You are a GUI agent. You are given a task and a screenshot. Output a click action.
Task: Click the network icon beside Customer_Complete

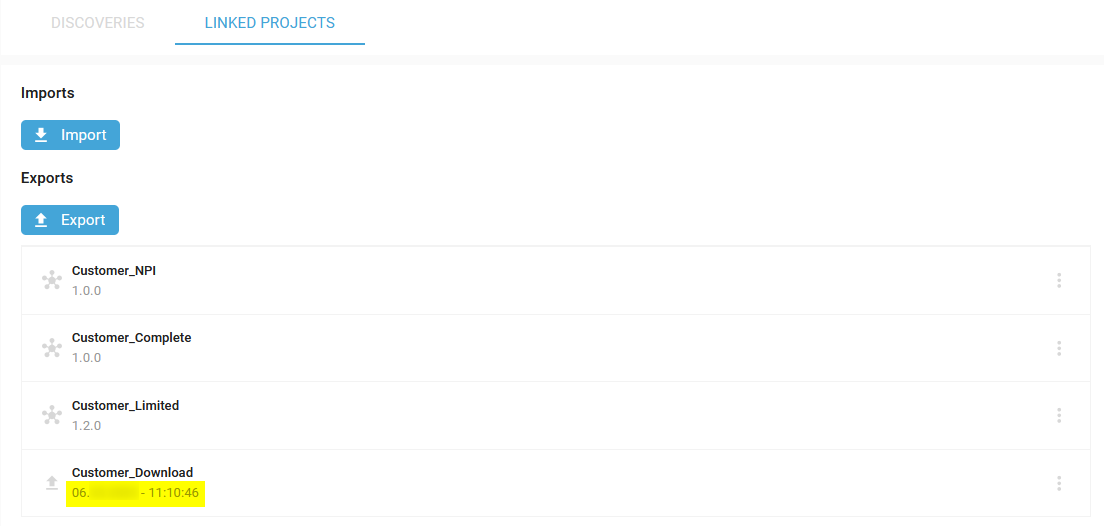pos(51,349)
